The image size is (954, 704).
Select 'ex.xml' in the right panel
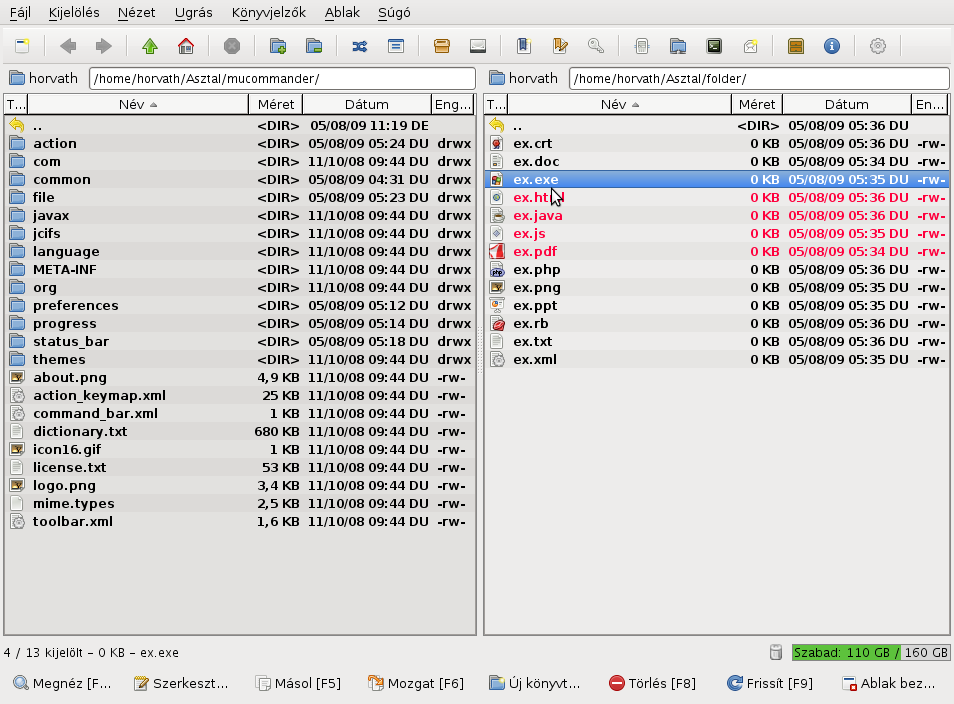(717, 360)
